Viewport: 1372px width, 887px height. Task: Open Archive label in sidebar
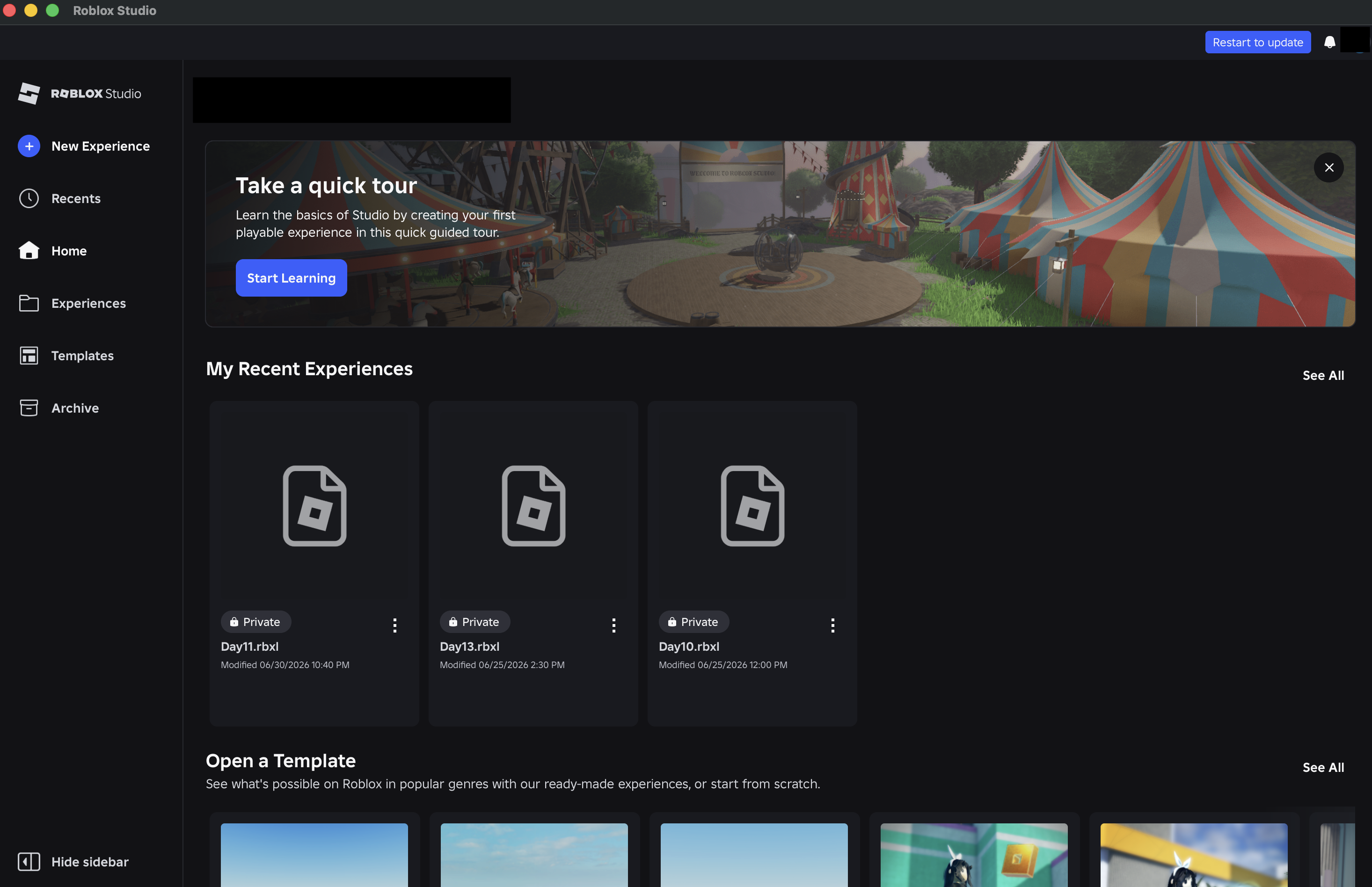click(x=75, y=408)
